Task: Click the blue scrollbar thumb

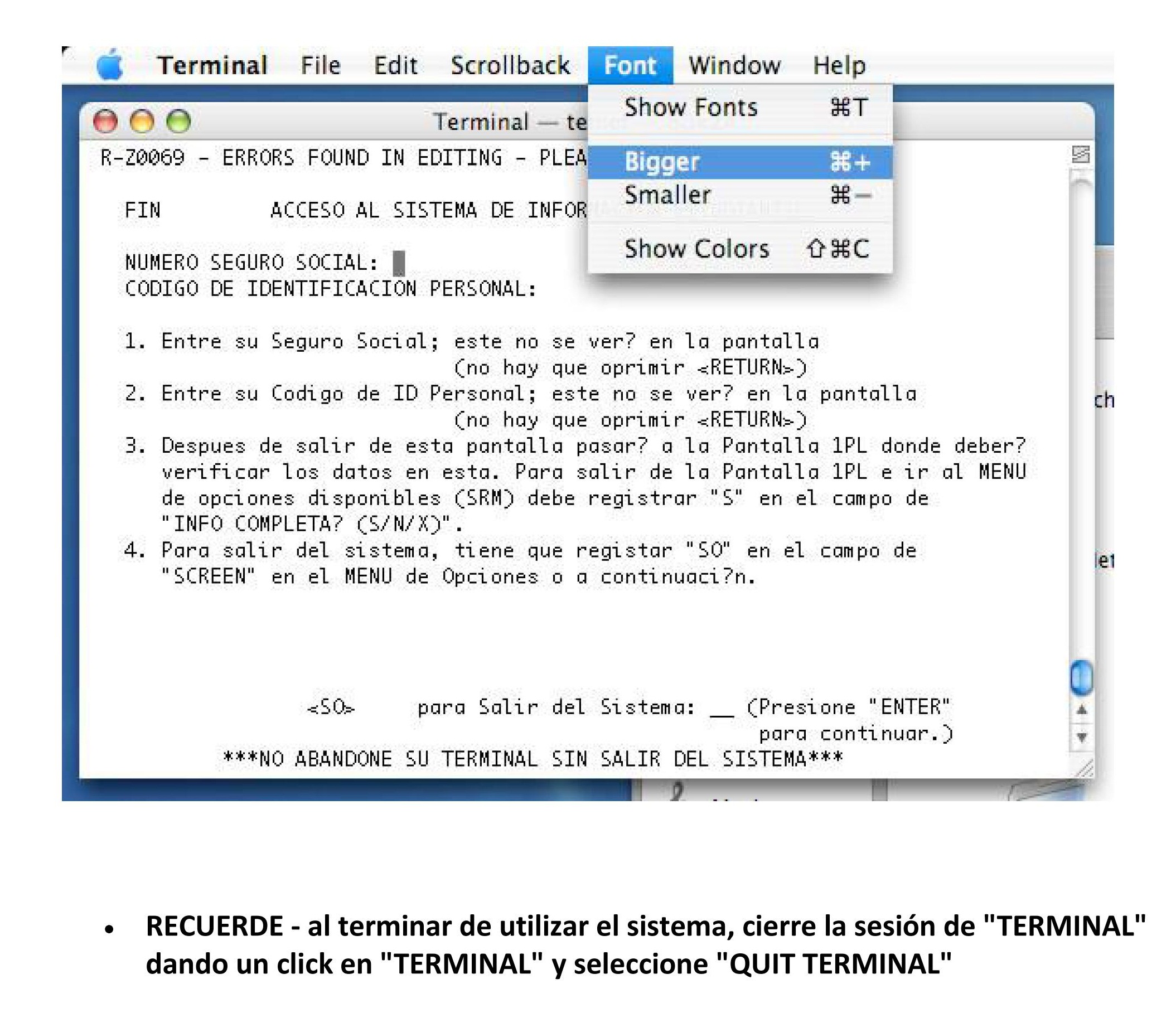Action: click(1081, 677)
